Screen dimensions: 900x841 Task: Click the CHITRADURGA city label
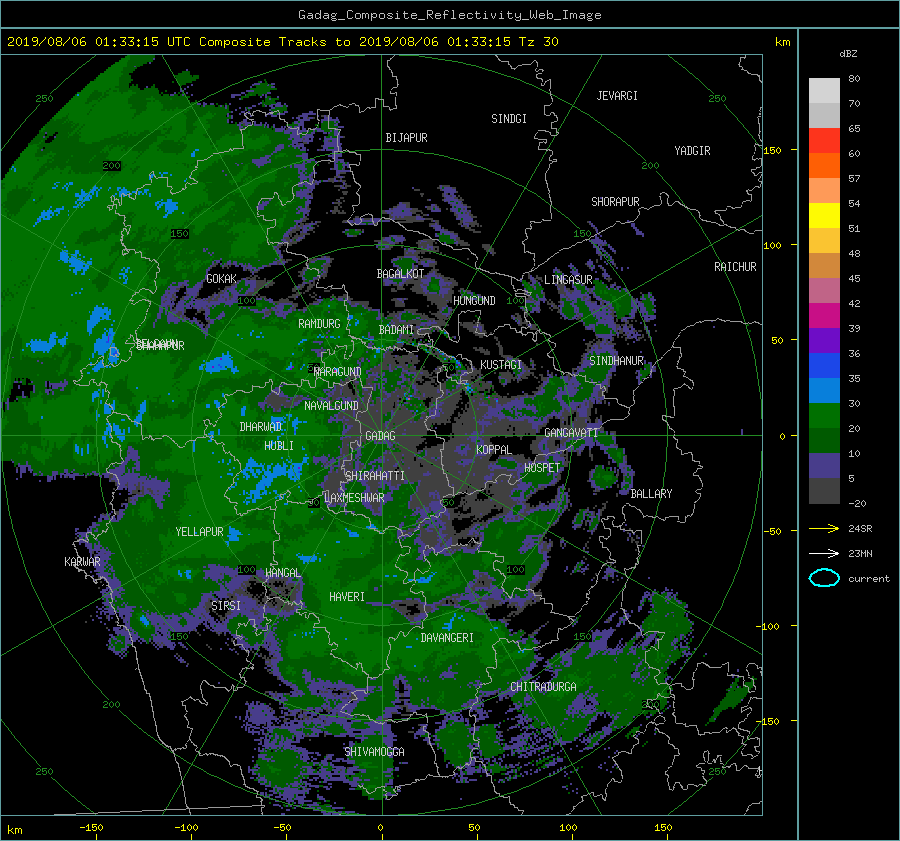tap(543, 687)
